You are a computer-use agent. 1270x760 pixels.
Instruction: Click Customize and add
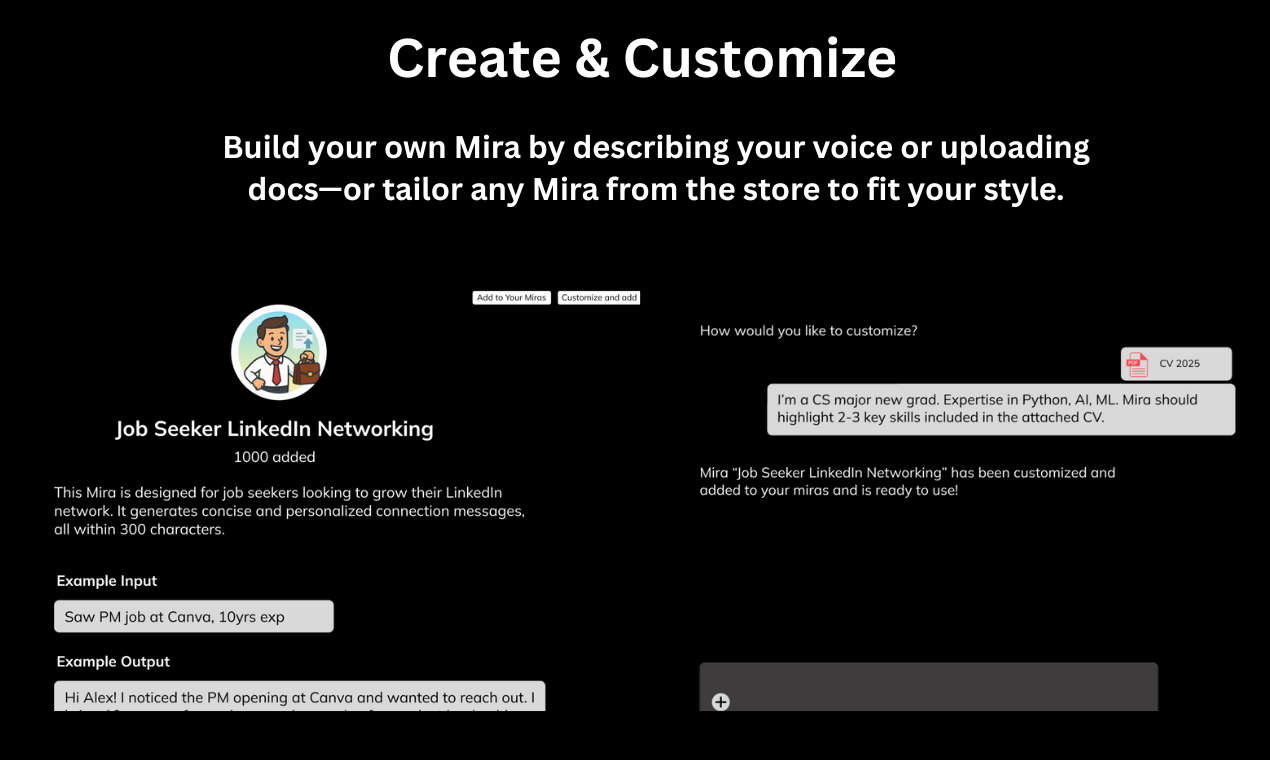click(x=599, y=297)
